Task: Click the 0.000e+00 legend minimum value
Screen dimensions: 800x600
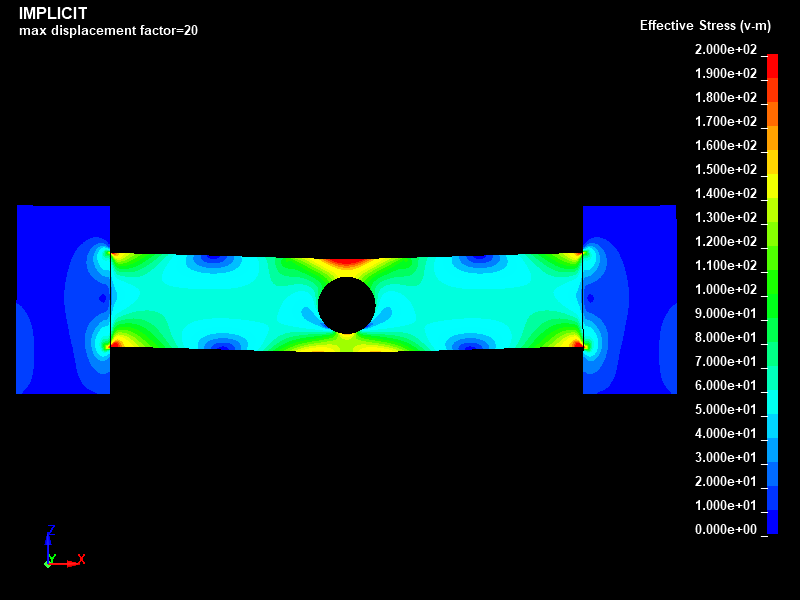Action: tap(726, 529)
